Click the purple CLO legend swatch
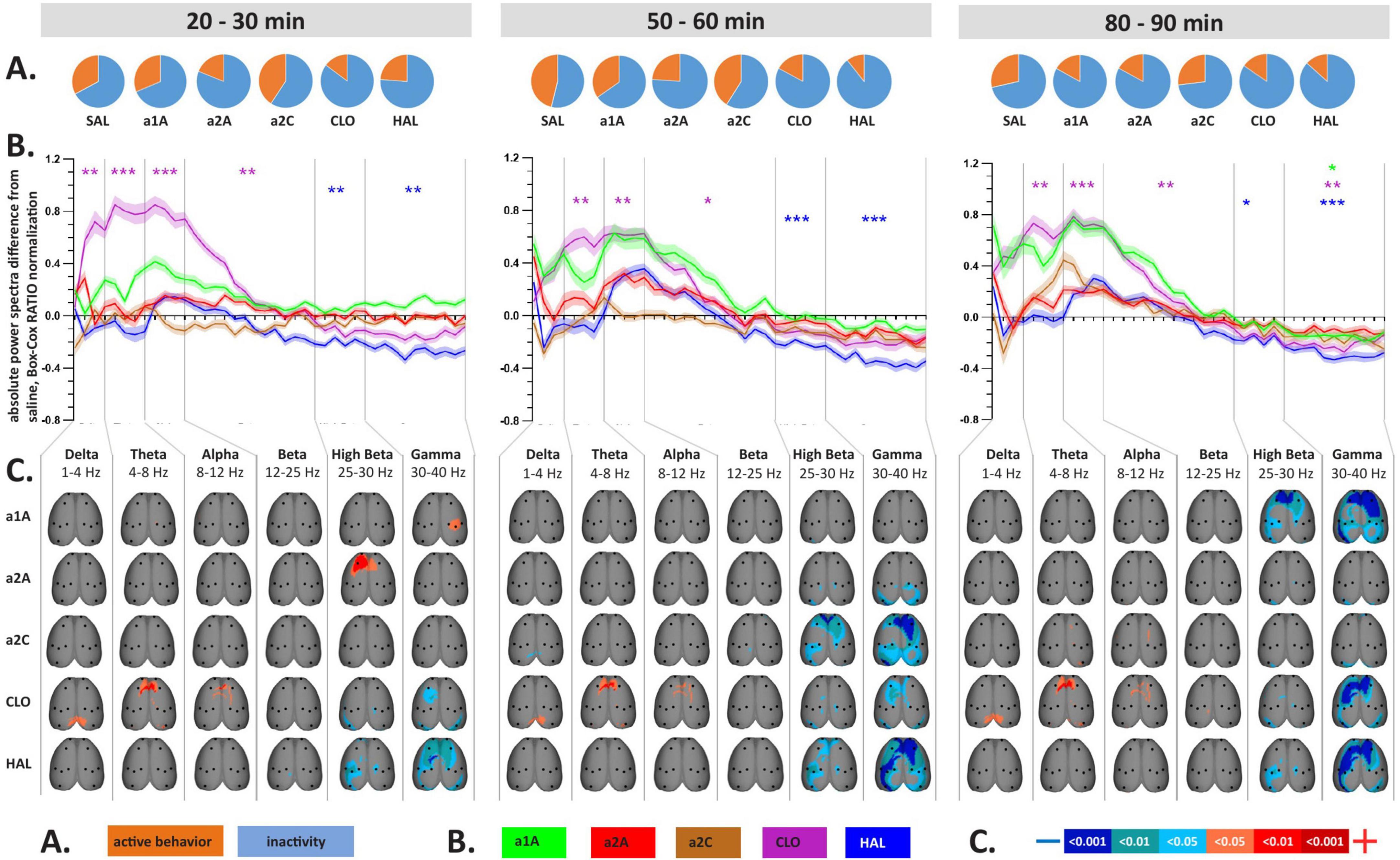The height and width of the screenshot is (860, 1400). pyautogui.click(x=794, y=842)
